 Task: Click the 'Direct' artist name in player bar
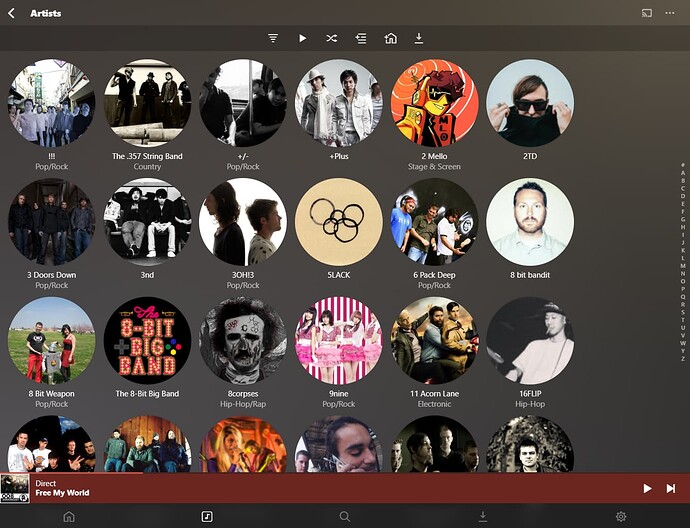(45, 483)
